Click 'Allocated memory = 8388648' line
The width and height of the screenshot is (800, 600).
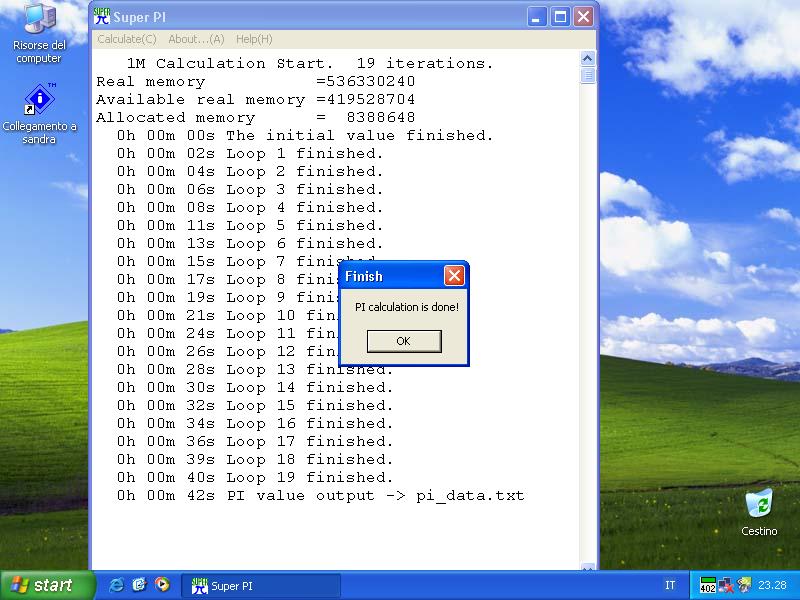(x=256, y=117)
